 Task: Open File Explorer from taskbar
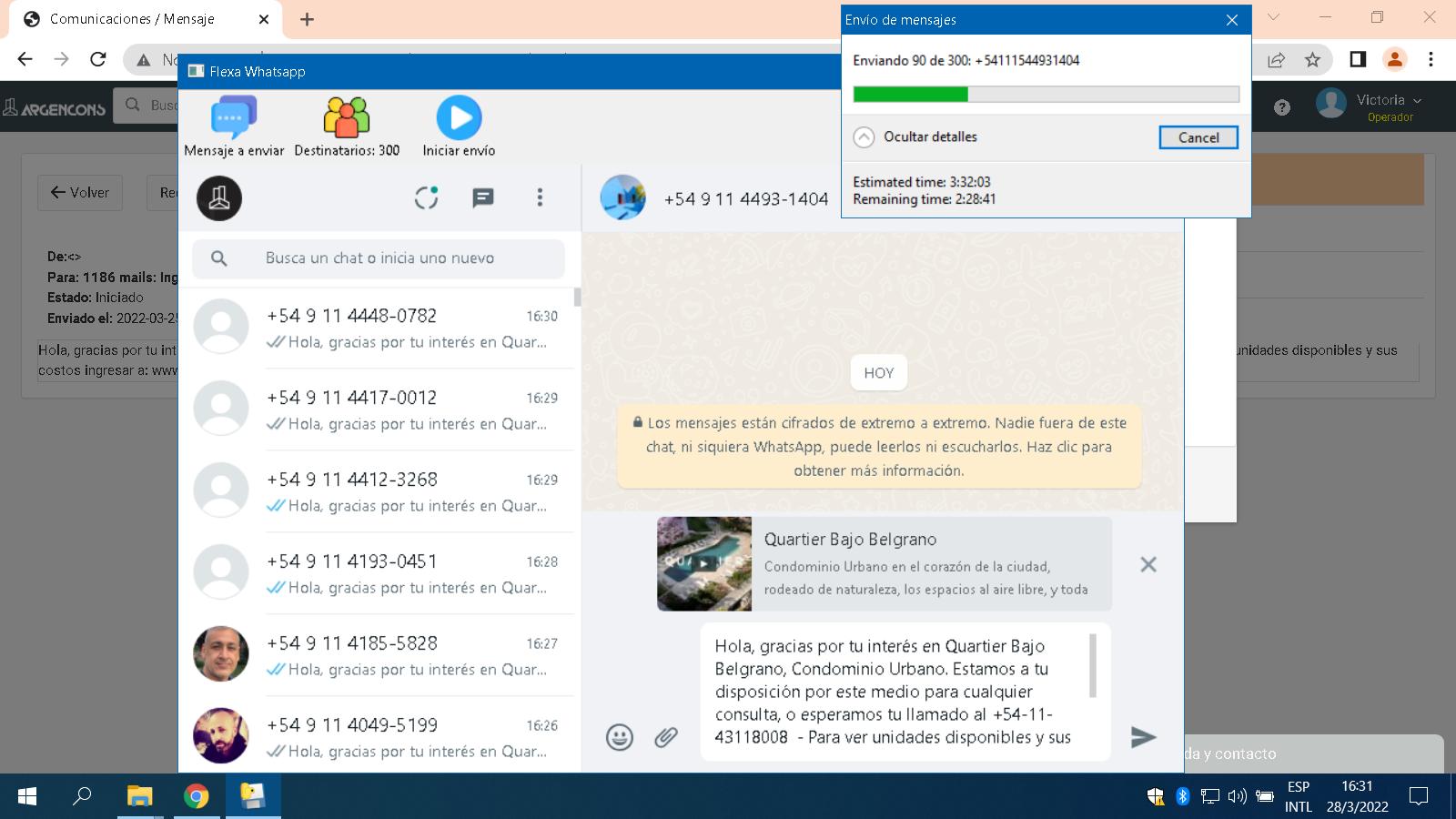(139, 796)
